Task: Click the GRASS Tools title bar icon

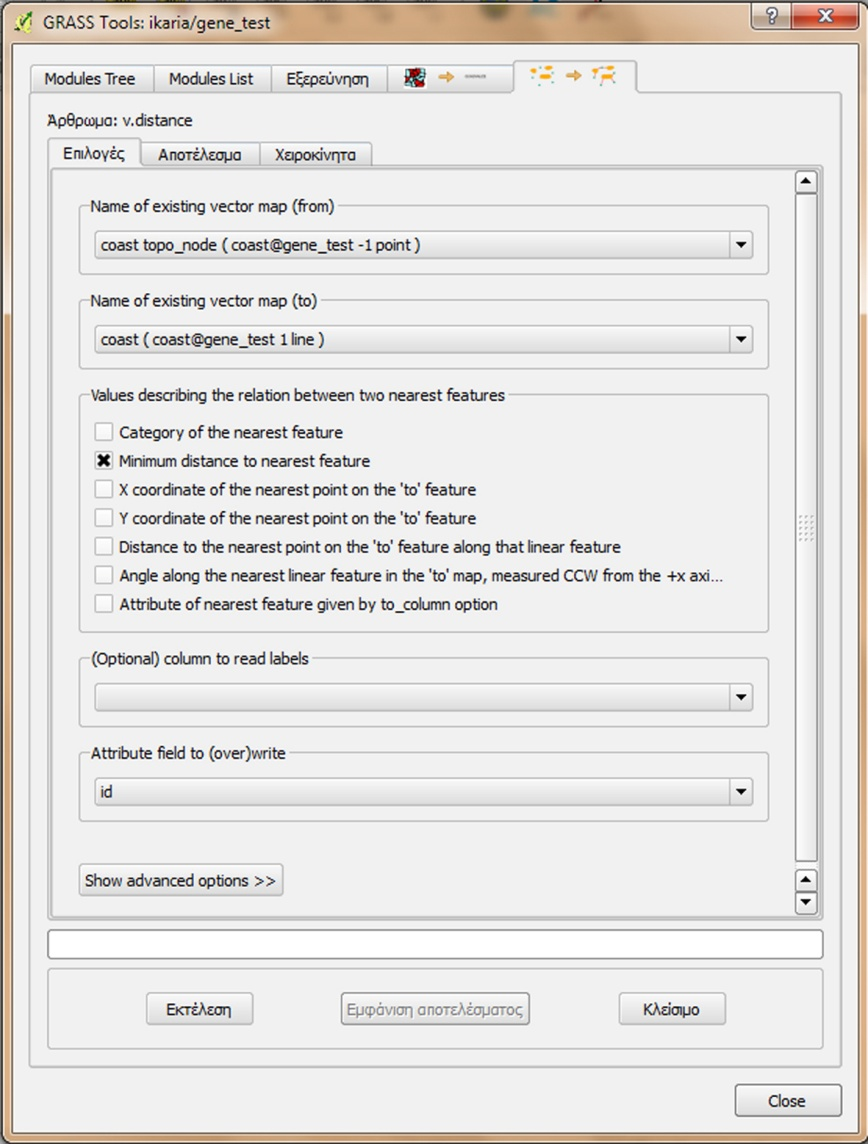Action: coord(23,23)
